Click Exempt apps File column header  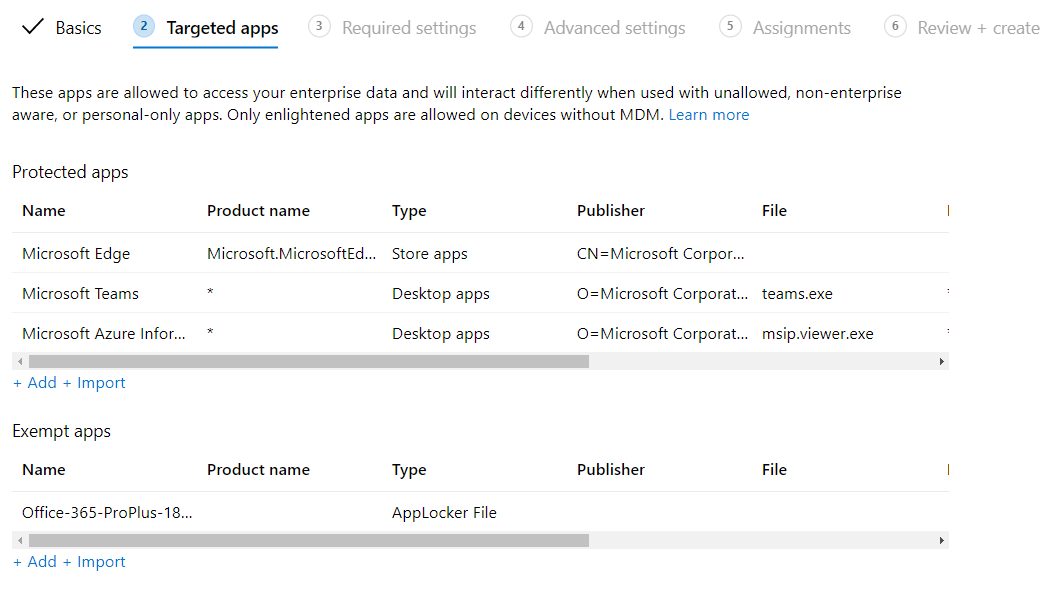point(774,470)
